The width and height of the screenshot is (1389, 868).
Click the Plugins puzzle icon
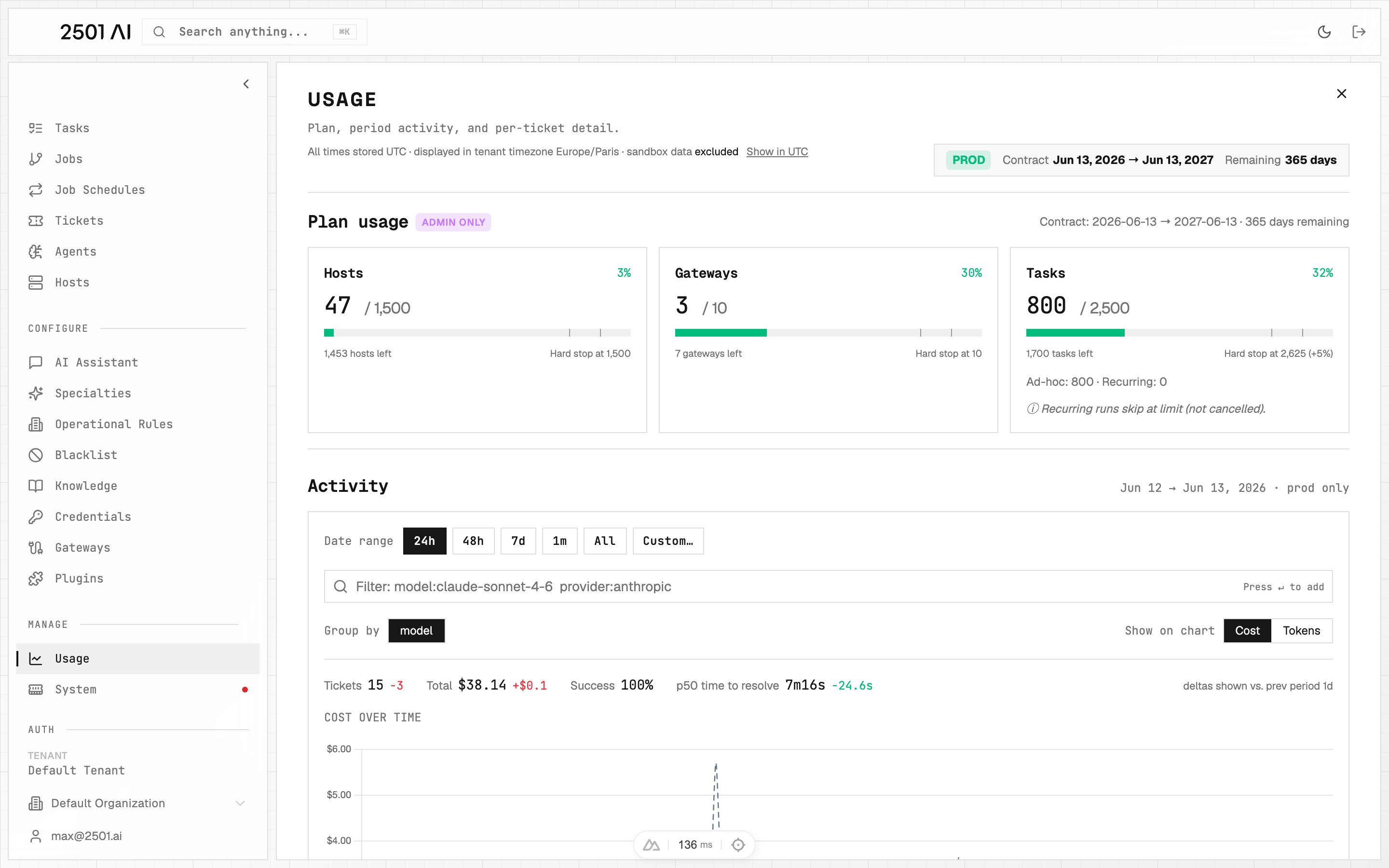pyautogui.click(x=36, y=579)
